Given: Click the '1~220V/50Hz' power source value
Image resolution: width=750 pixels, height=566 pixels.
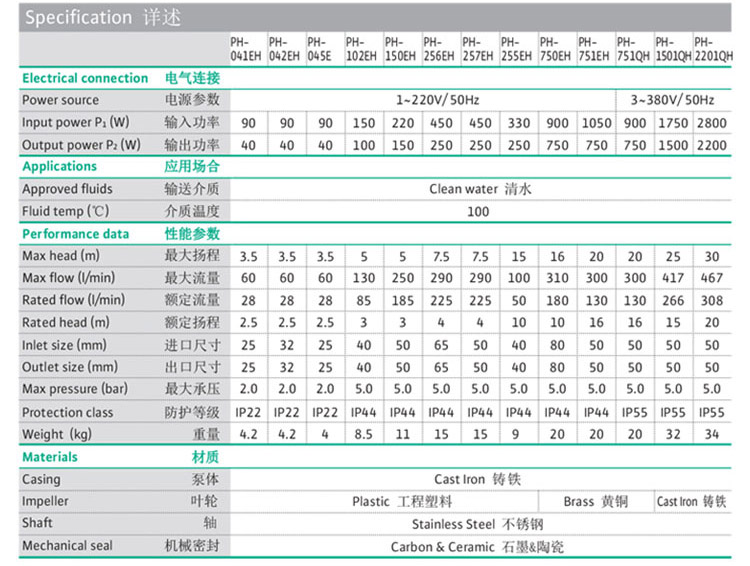Looking at the screenshot, I should [437, 100].
